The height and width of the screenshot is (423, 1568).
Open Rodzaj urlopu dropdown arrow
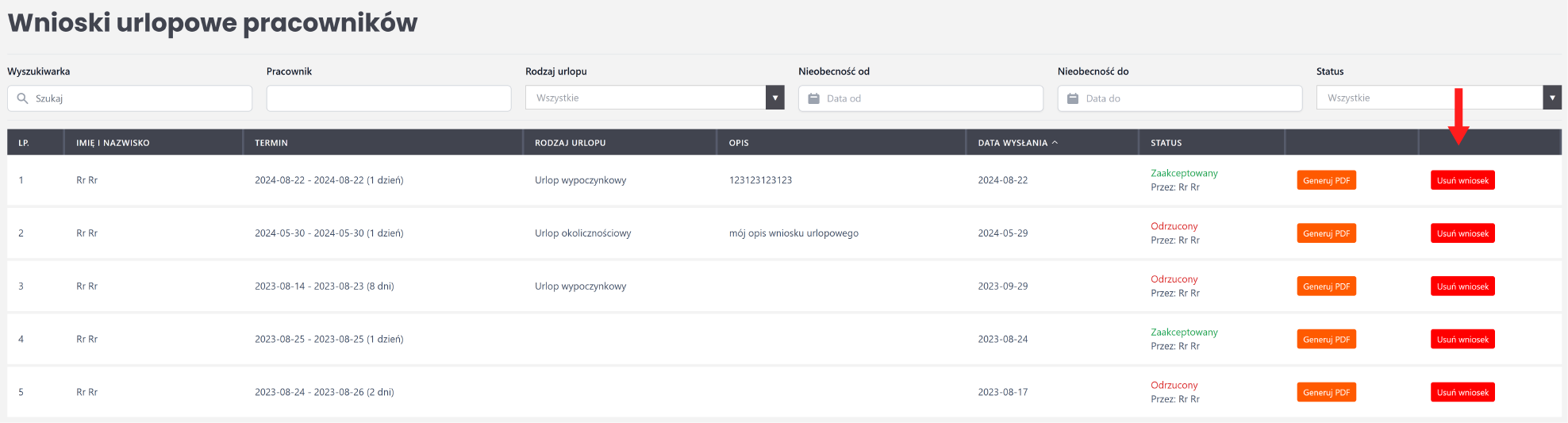pyautogui.click(x=775, y=98)
